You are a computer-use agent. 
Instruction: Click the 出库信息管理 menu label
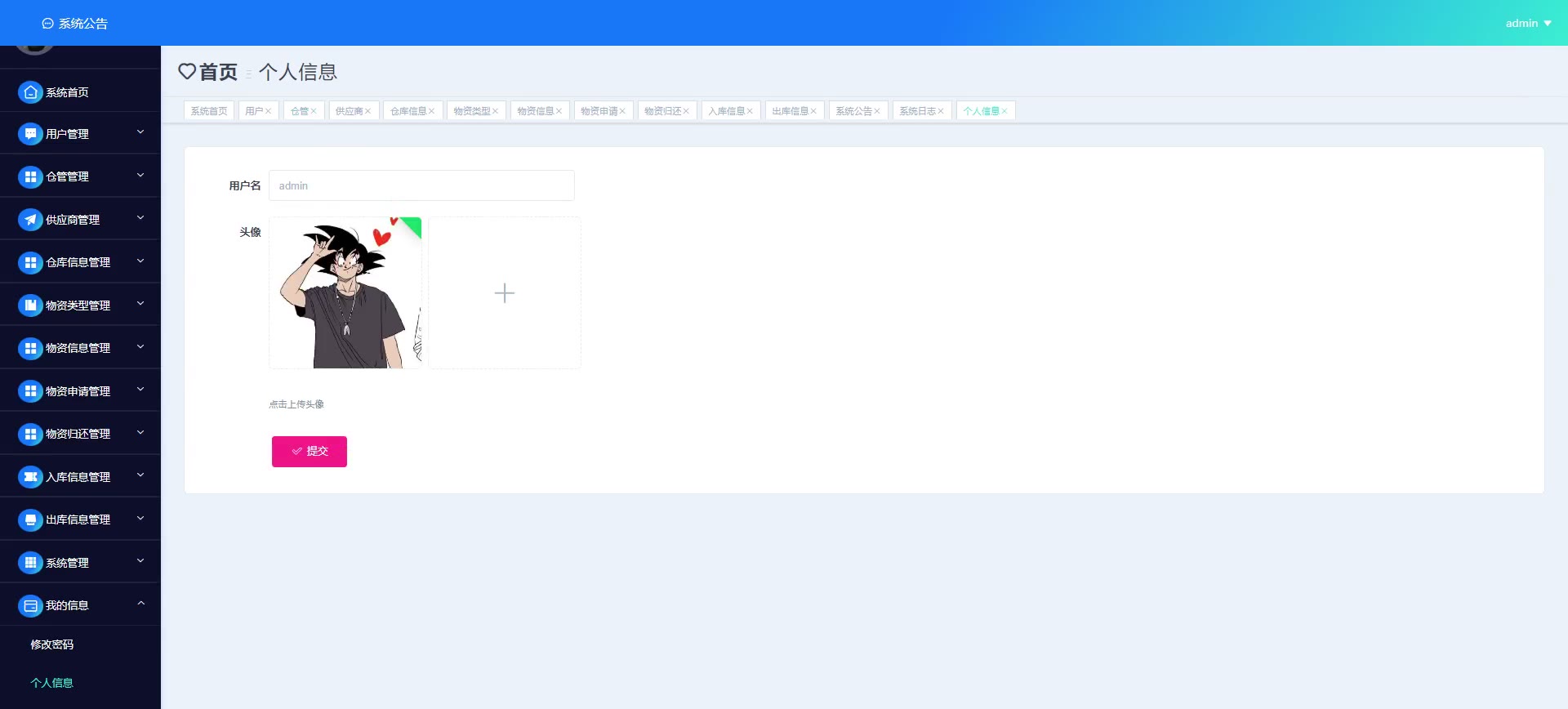pos(78,519)
